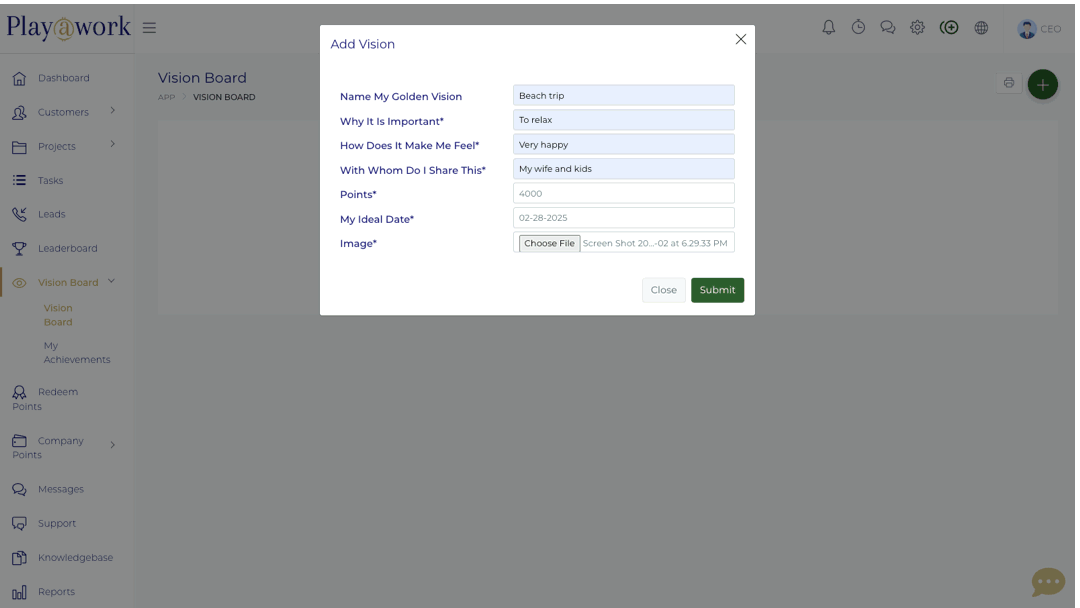Open the settings gear icon
The width and height of the screenshot is (1080, 608).
click(x=917, y=28)
